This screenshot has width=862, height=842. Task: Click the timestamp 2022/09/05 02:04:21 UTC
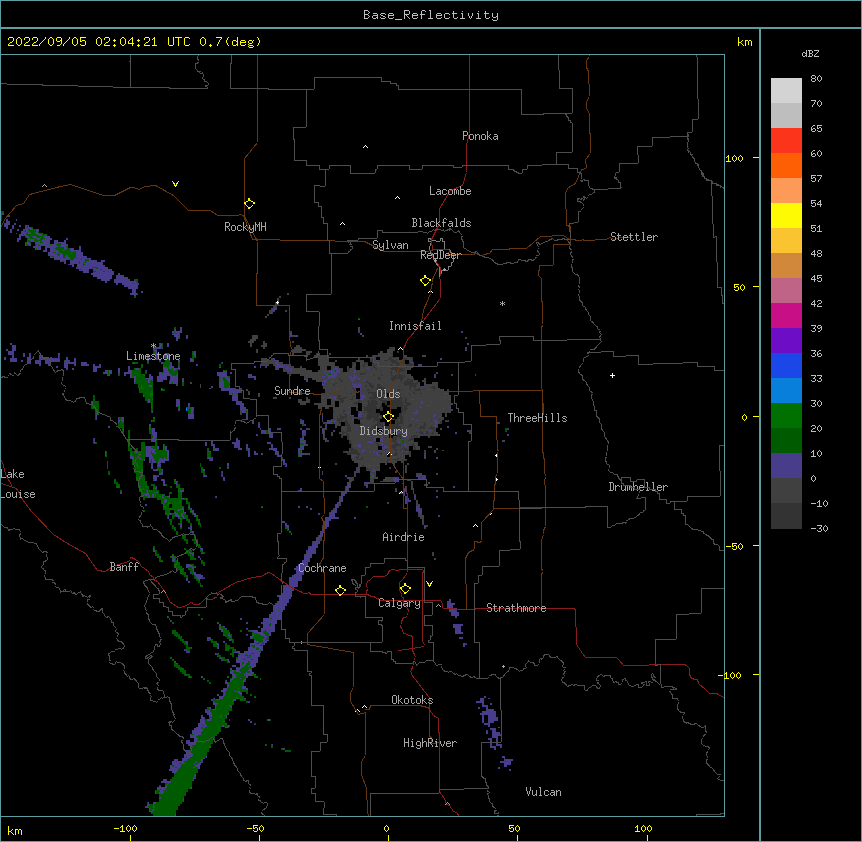point(98,42)
